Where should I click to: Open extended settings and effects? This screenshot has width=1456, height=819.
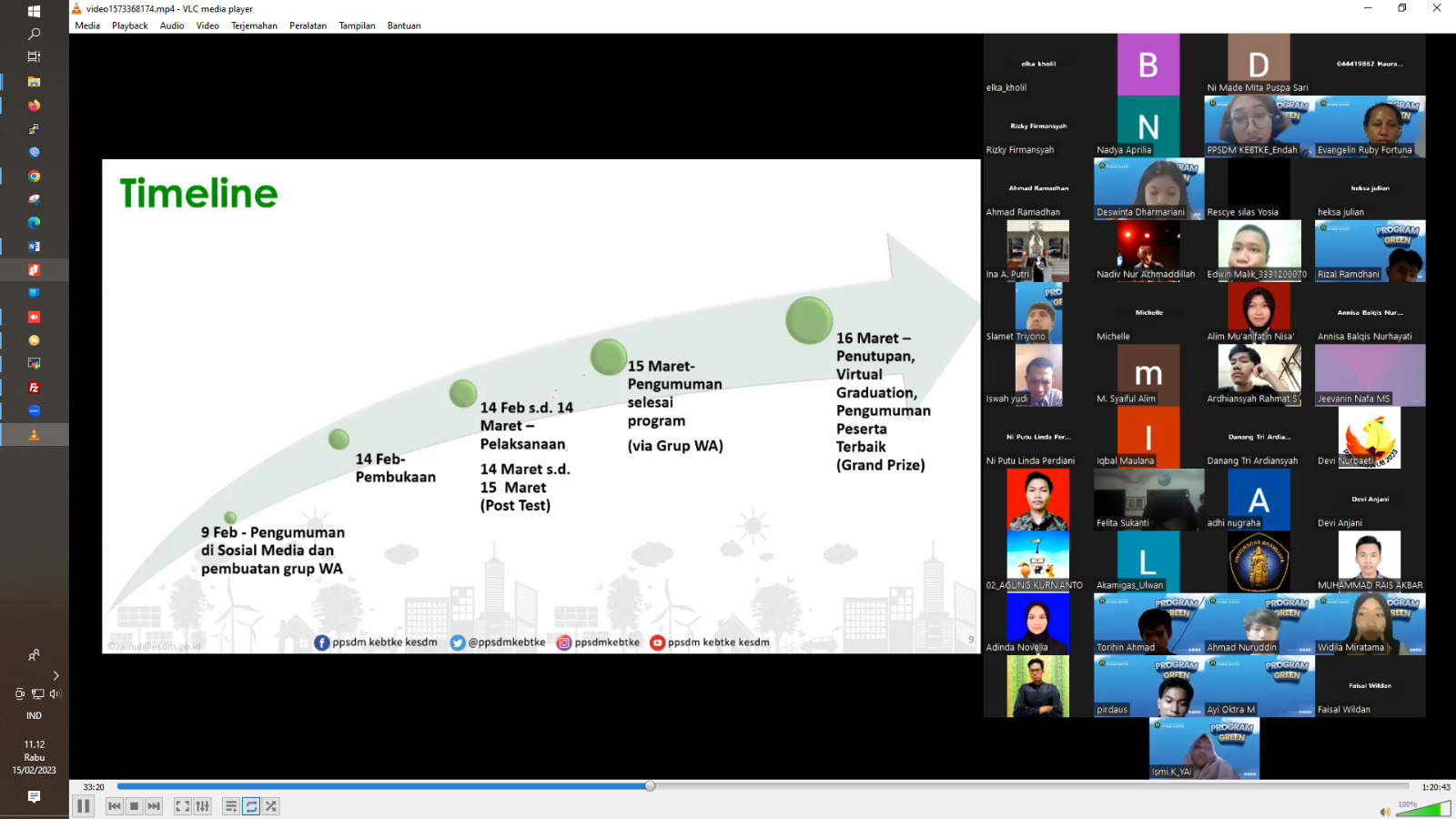point(203,806)
